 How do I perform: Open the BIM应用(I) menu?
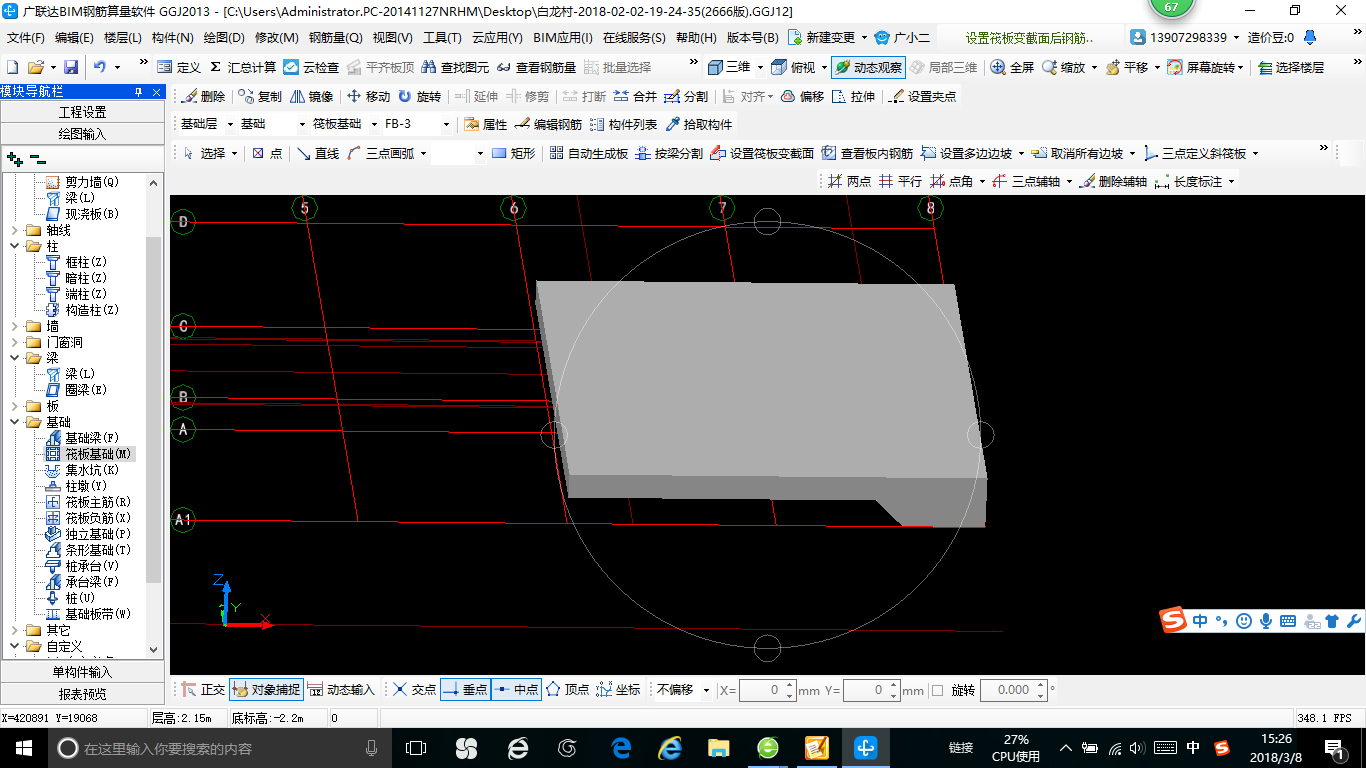point(563,38)
